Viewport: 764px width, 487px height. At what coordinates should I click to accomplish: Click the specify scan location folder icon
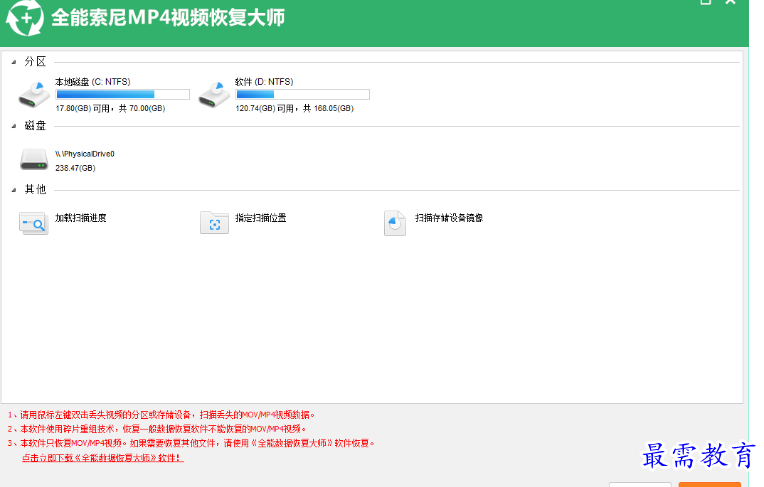(x=214, y=223)
